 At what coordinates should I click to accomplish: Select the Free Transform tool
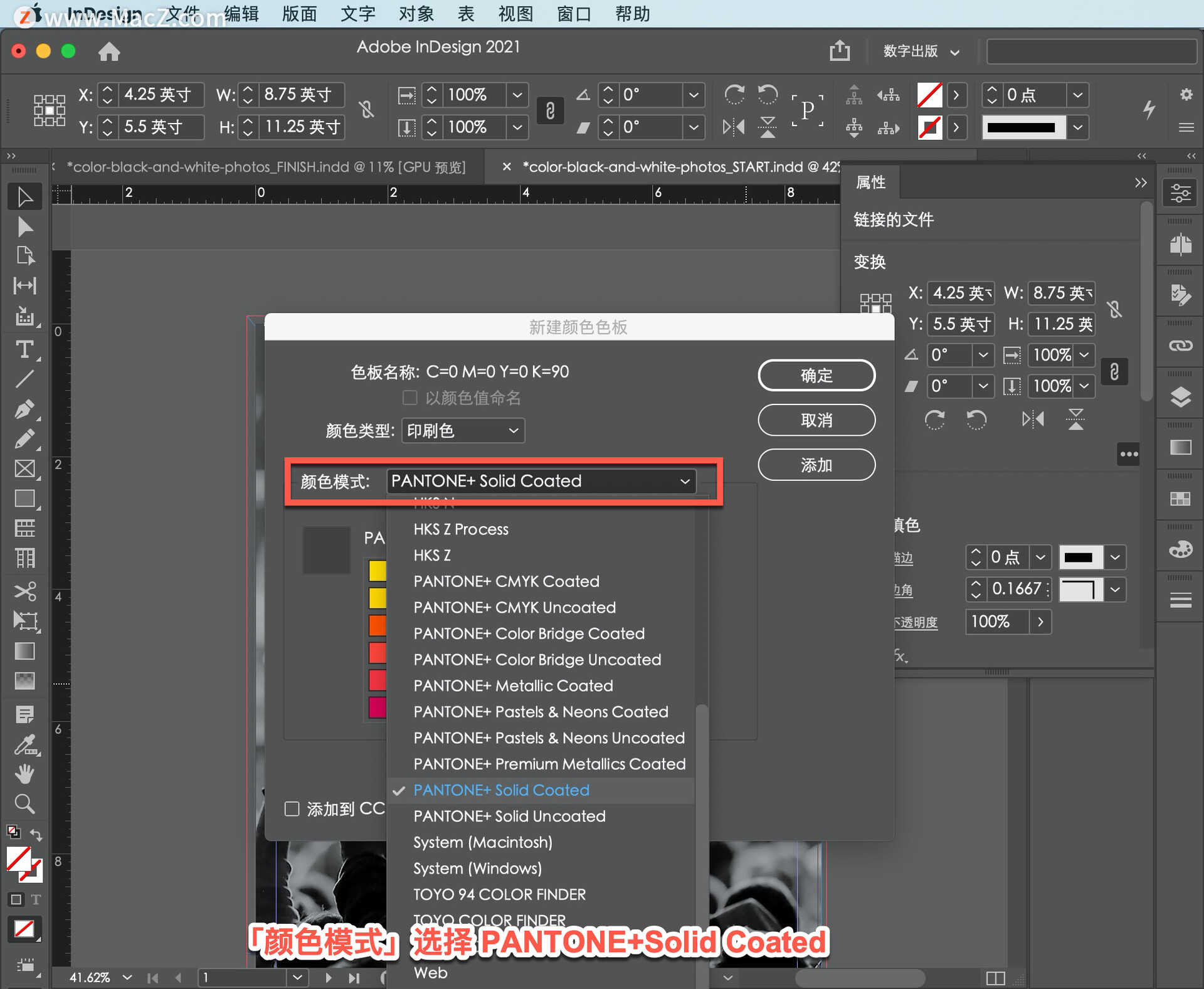pyautogui.click(x=25, y=621)
